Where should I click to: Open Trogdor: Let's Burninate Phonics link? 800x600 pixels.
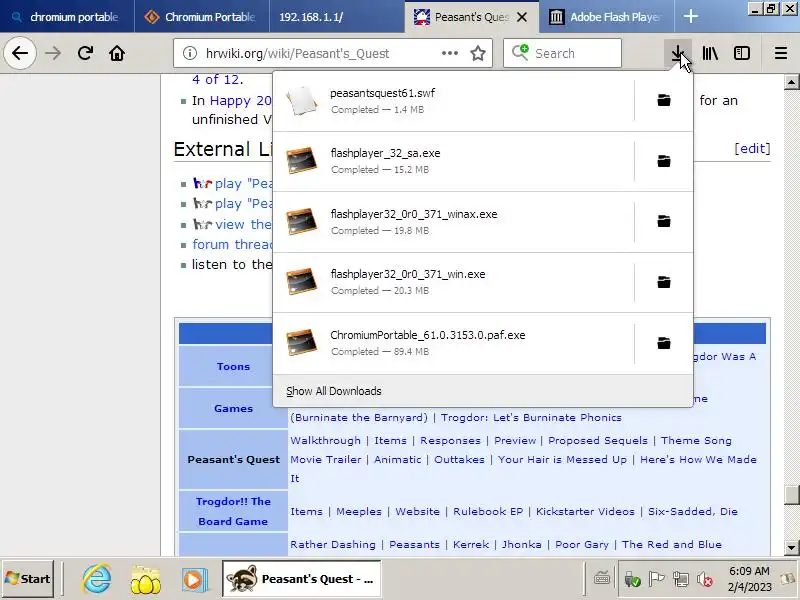tap(531, 417)
